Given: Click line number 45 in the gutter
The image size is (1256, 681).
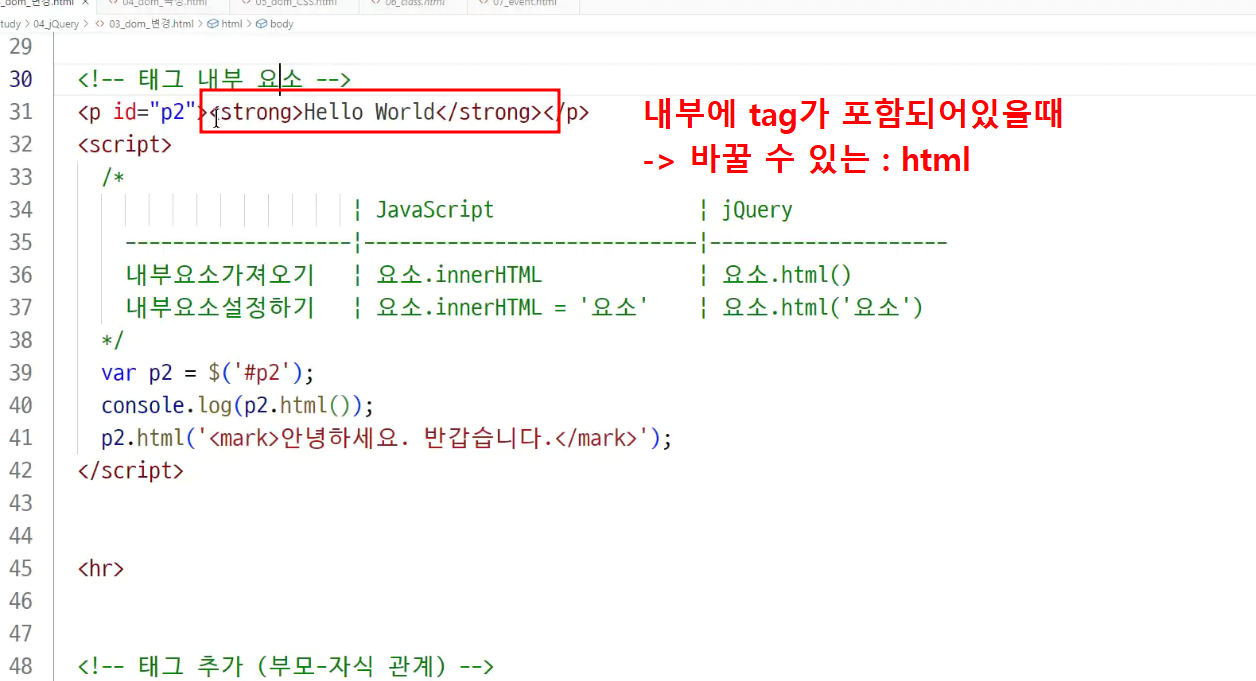Looking at the screenshot, I should point(21,569).
